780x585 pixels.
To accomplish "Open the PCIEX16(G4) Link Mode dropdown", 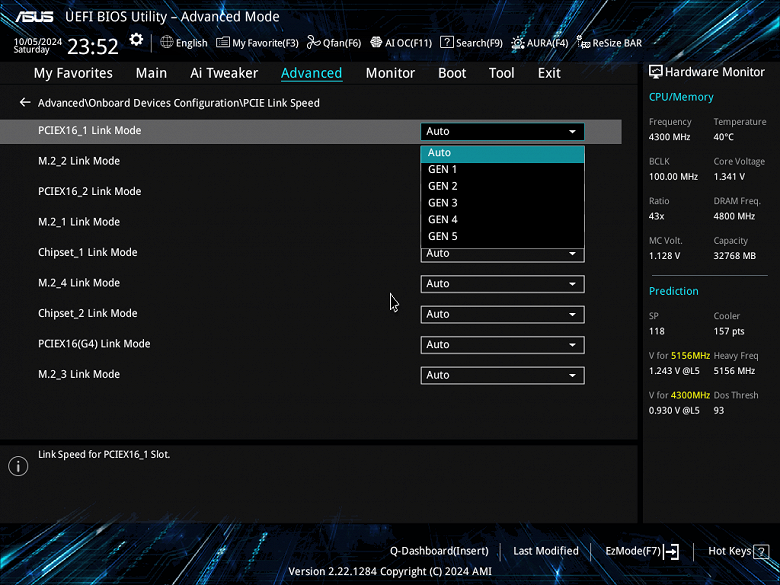I will click(x=502, y=345).
